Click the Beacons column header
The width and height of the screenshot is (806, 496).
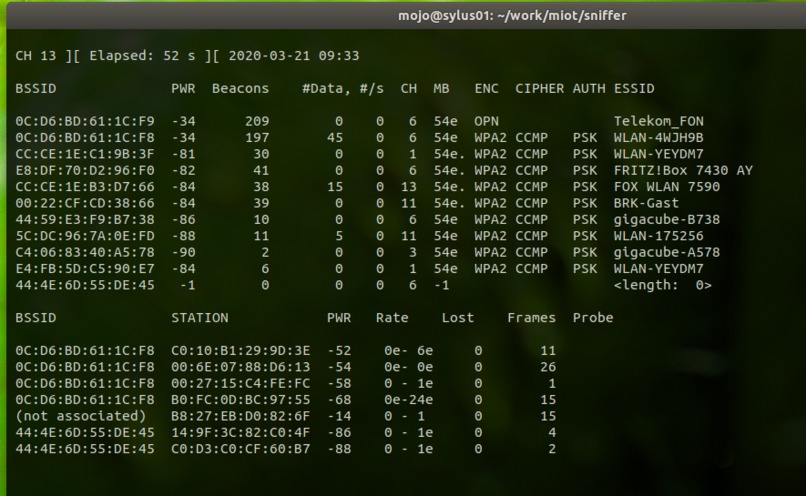point(240,88)
